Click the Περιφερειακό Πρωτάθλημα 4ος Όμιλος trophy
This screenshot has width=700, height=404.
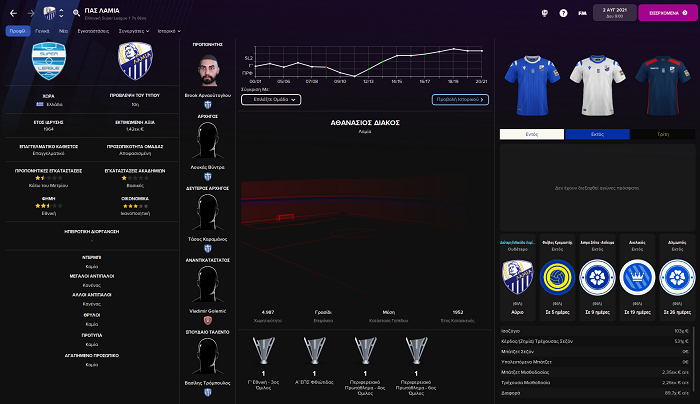365,350
